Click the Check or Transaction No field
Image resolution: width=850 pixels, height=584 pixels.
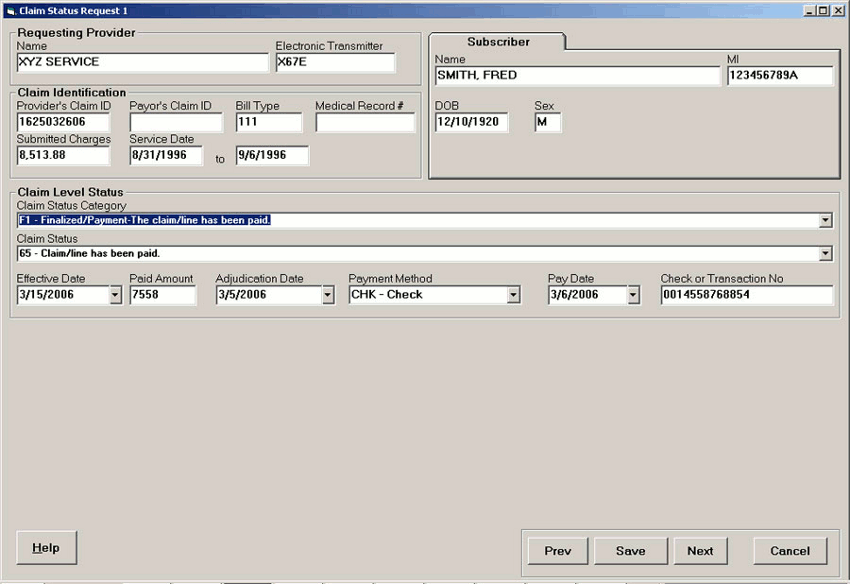(x=745, y=294)
